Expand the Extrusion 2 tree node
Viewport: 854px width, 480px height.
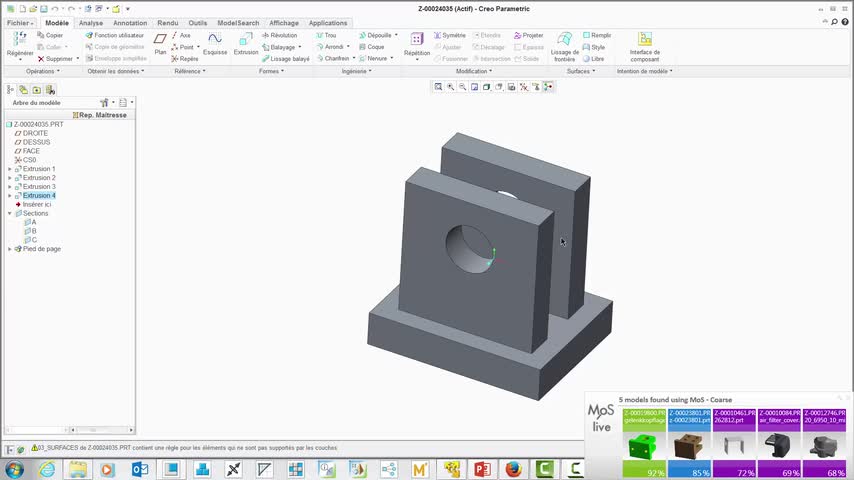pyautogui.click(x=9, y=178)
